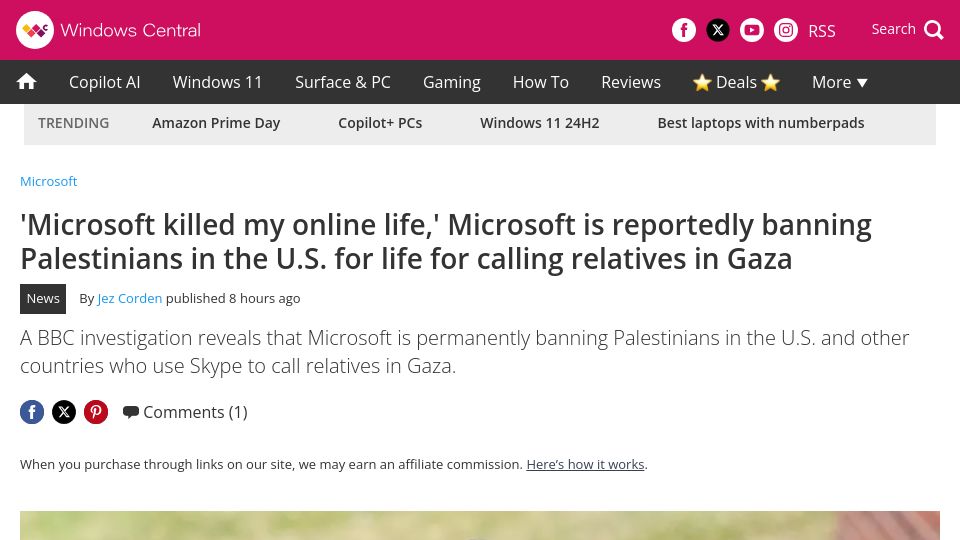Open the X profile from header icon
The height and width of the screenshot is (540, 960).
point(718,30)
